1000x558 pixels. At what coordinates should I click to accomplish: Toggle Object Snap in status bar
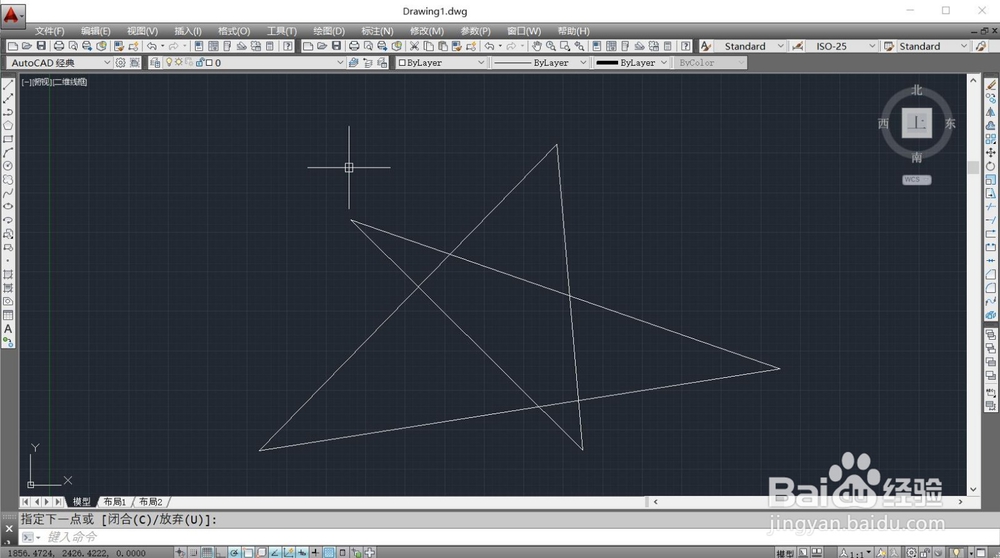pyautogui.click(x=247, y=552)
